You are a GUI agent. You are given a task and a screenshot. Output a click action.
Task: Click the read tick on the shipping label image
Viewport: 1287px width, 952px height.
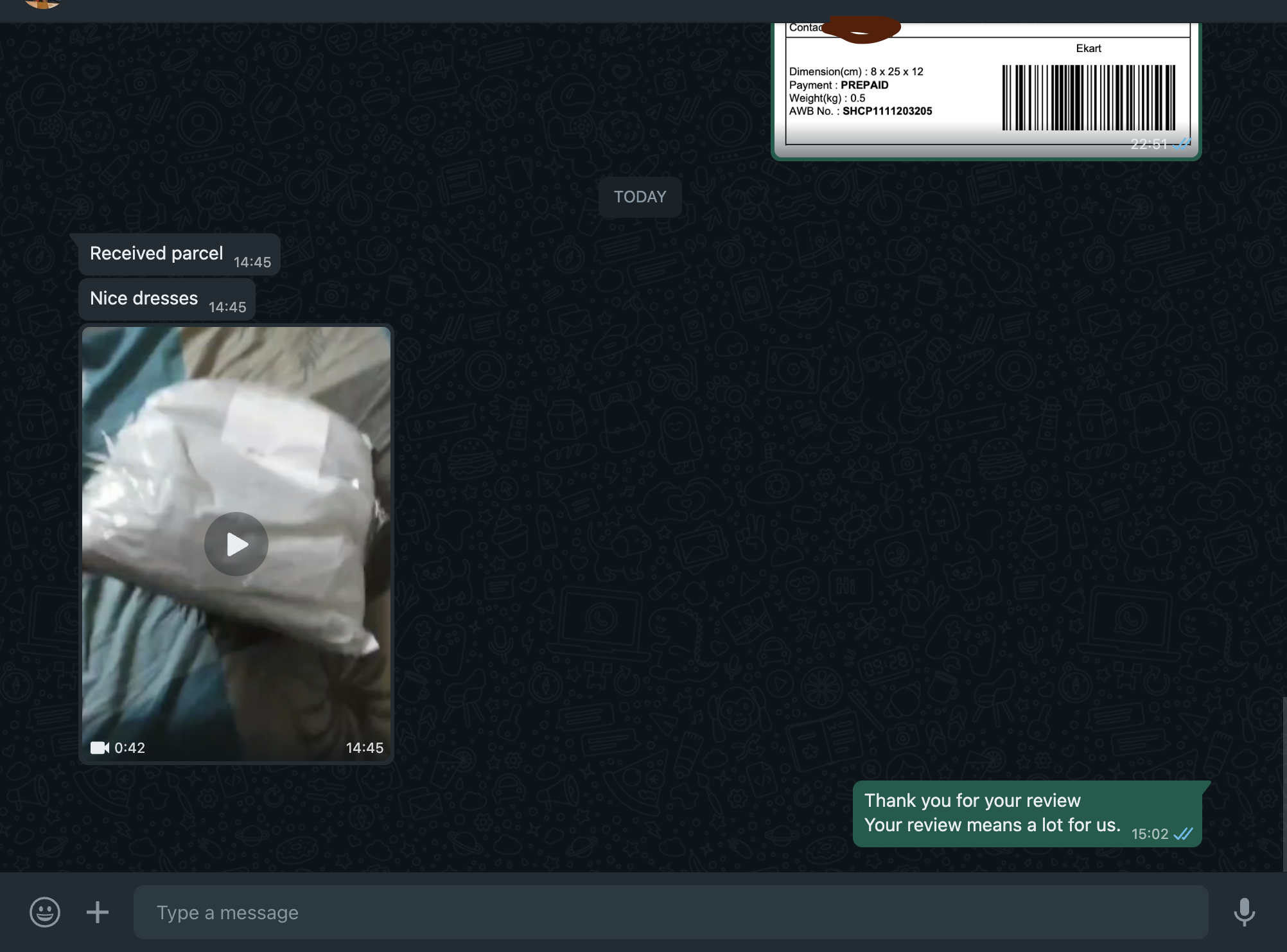click(x=1182, y=145)
